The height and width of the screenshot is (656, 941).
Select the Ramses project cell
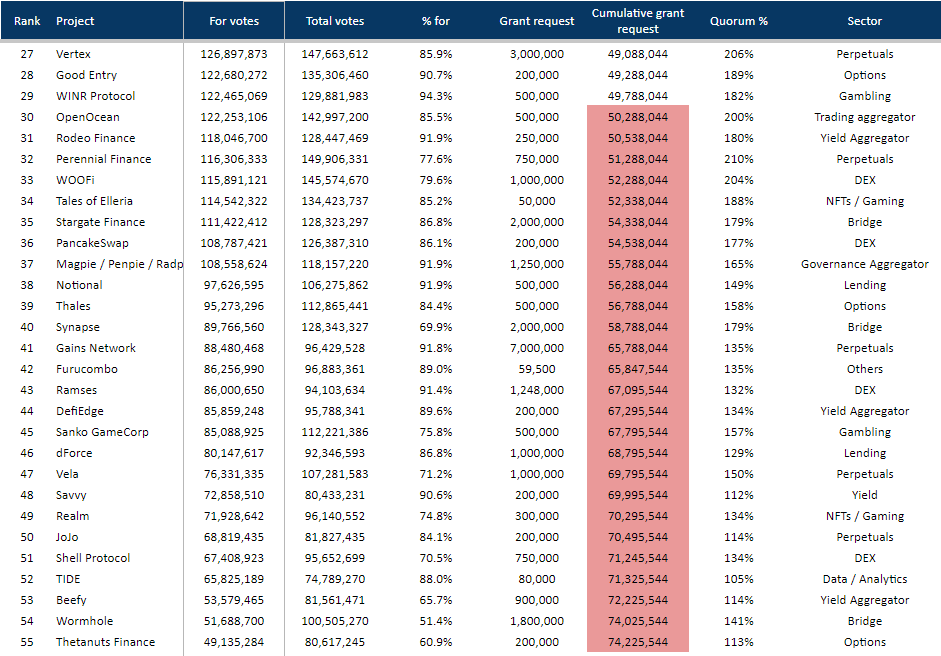(x=76, y=390)
